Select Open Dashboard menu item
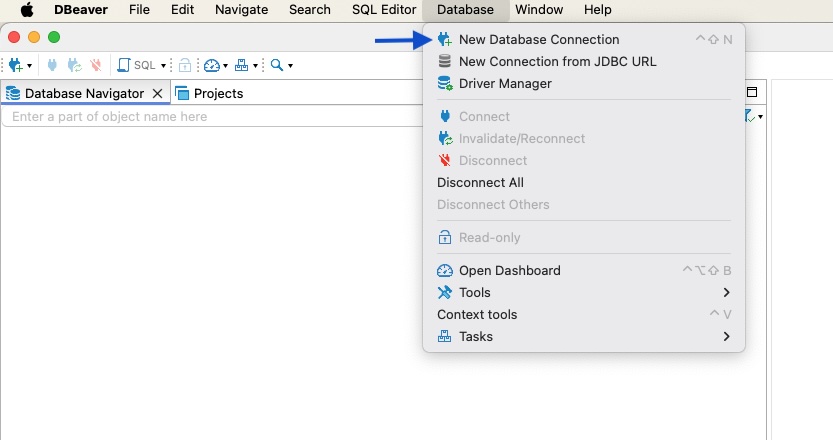The height and width of the screenshot is (440, 833). click(x=584, y=270)
